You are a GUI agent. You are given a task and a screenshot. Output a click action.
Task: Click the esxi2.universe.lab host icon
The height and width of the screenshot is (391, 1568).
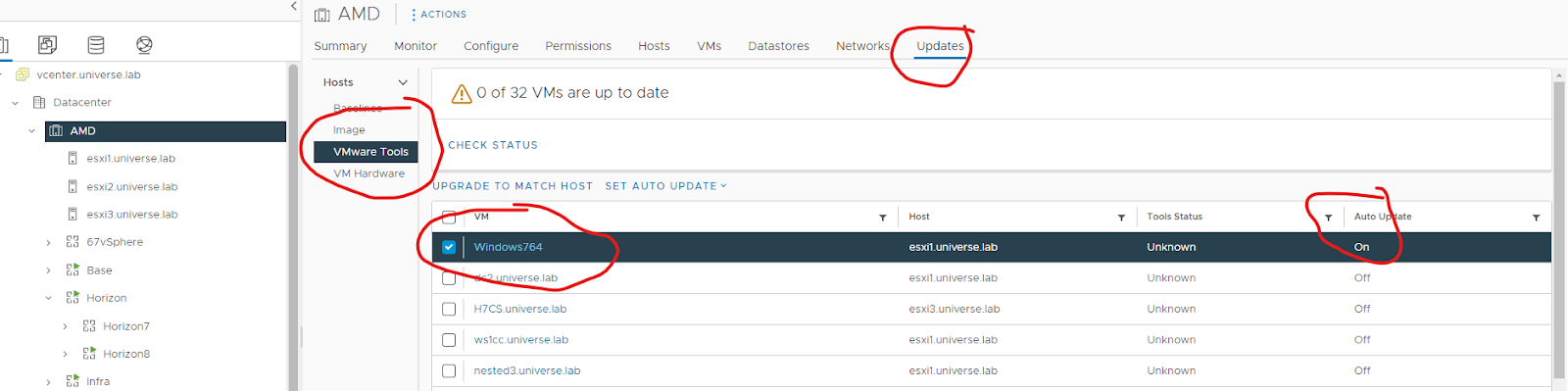(x=73, y=186)
